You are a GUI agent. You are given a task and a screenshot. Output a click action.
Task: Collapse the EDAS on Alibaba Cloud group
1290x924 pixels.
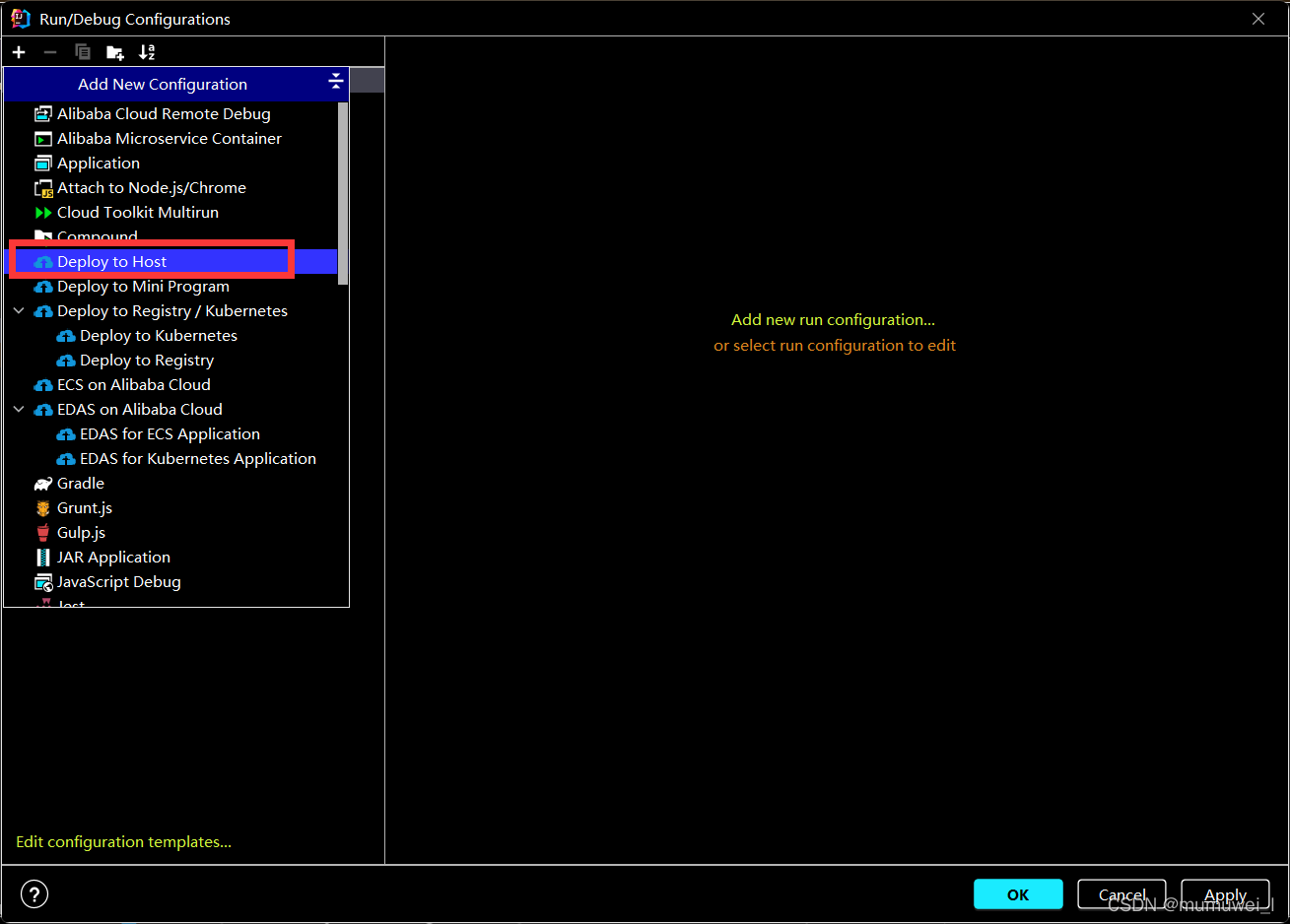[x=19, y=410]
